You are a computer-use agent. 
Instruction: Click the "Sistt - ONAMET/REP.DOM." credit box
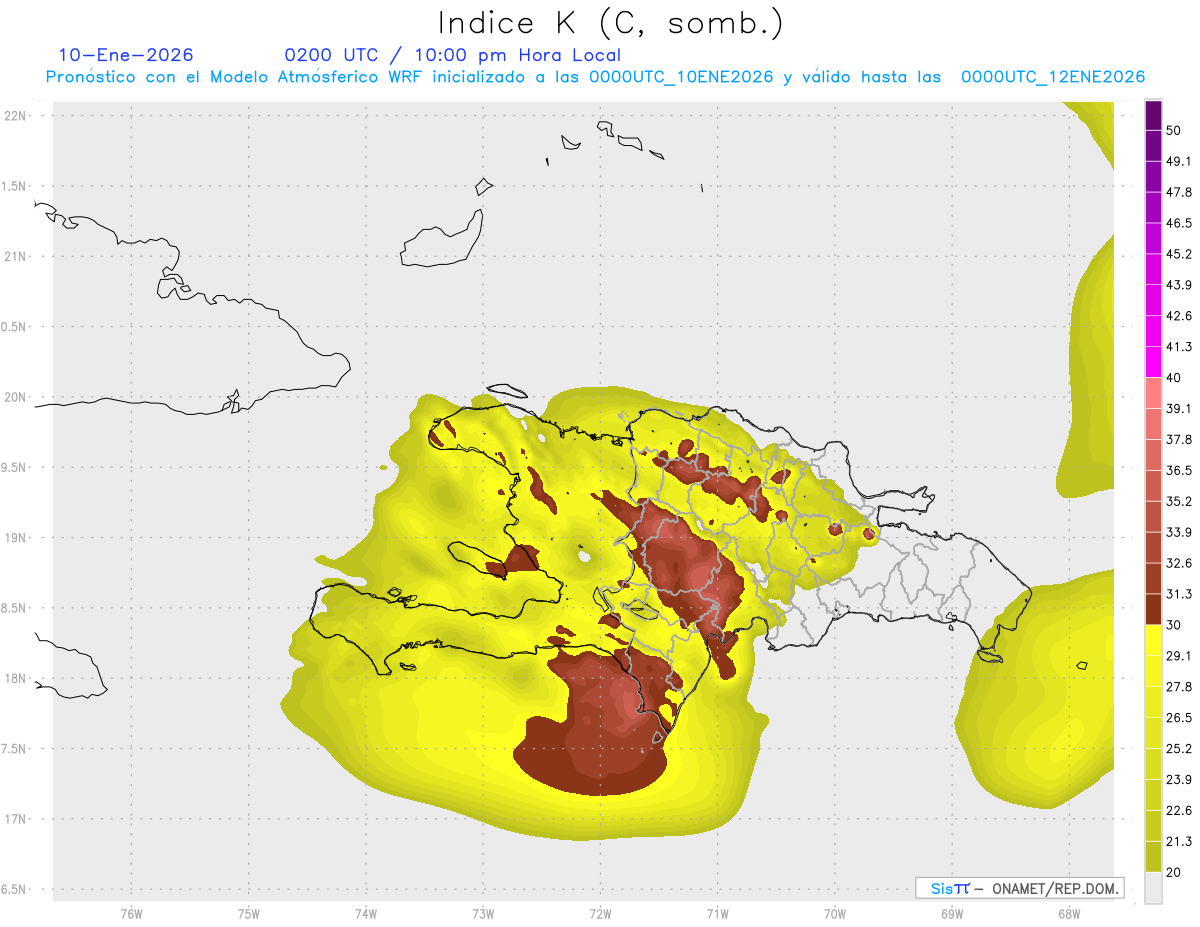pos(1019,888)
